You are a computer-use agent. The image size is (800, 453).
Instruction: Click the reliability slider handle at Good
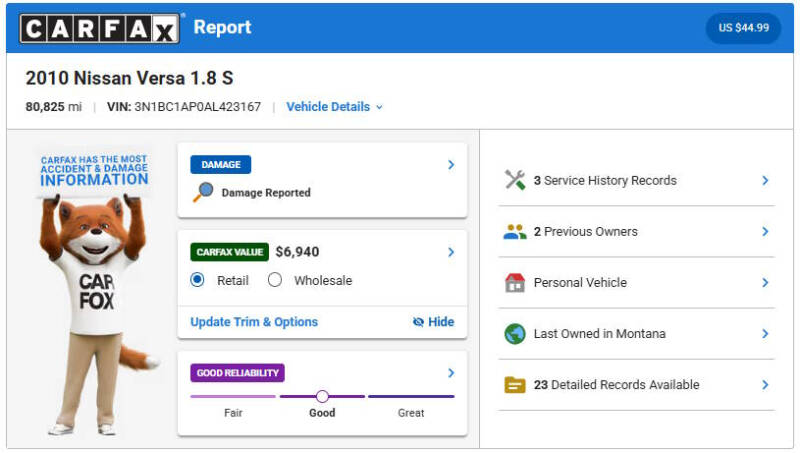[x=322, y=396]
